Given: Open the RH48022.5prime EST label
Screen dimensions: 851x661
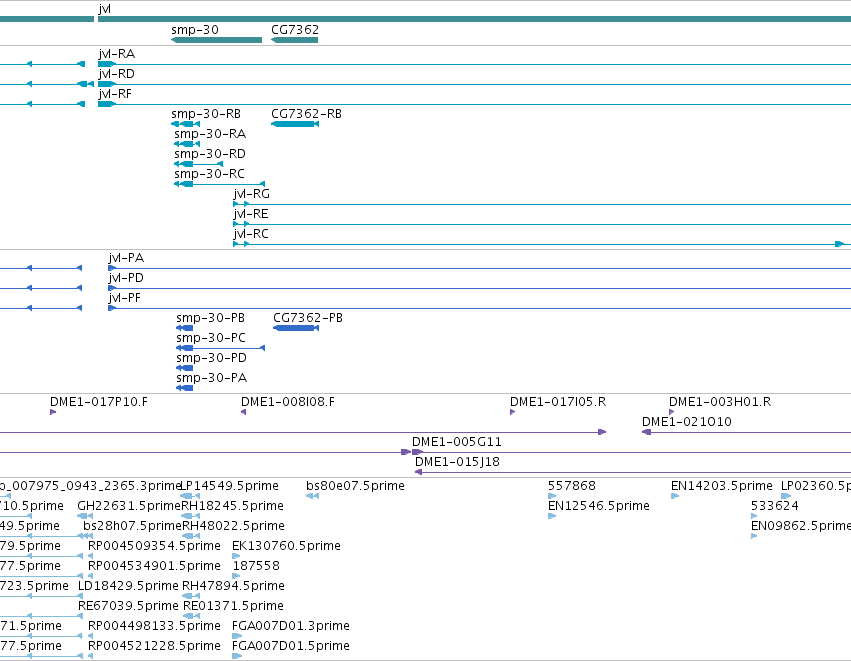Looking at the screenshot, I should pyautogui.click(x=233, y=526).
